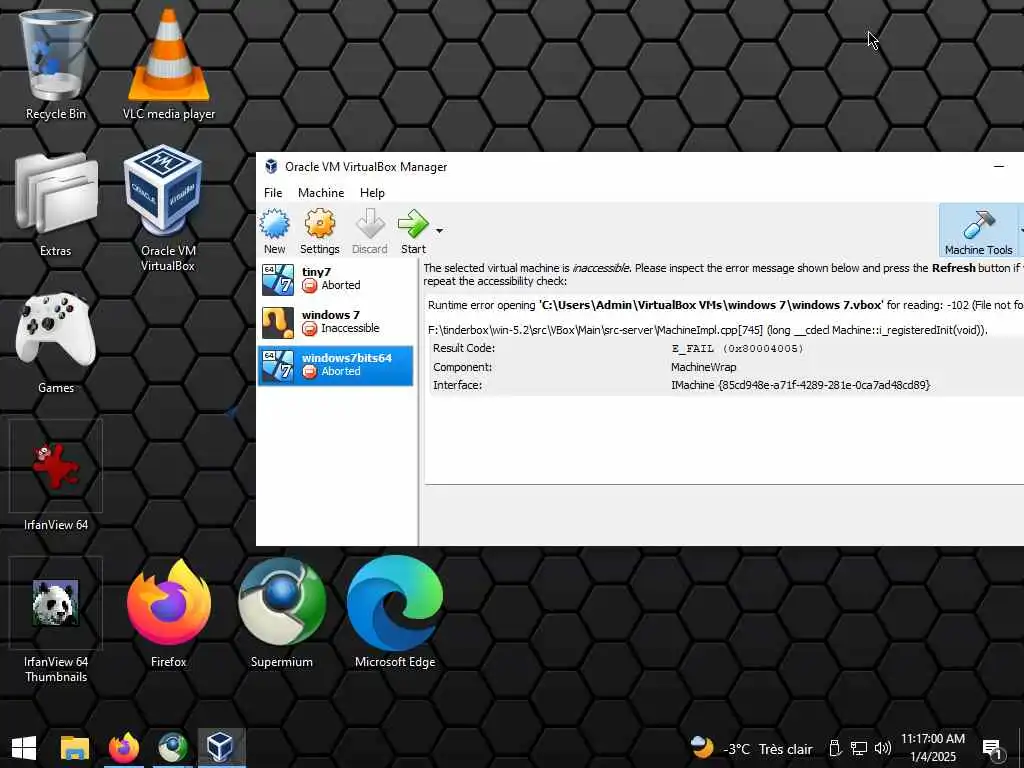Click the Aborted status icon for tiny7
Viewport: 1024px width, 768px height.
coord(310,285)
